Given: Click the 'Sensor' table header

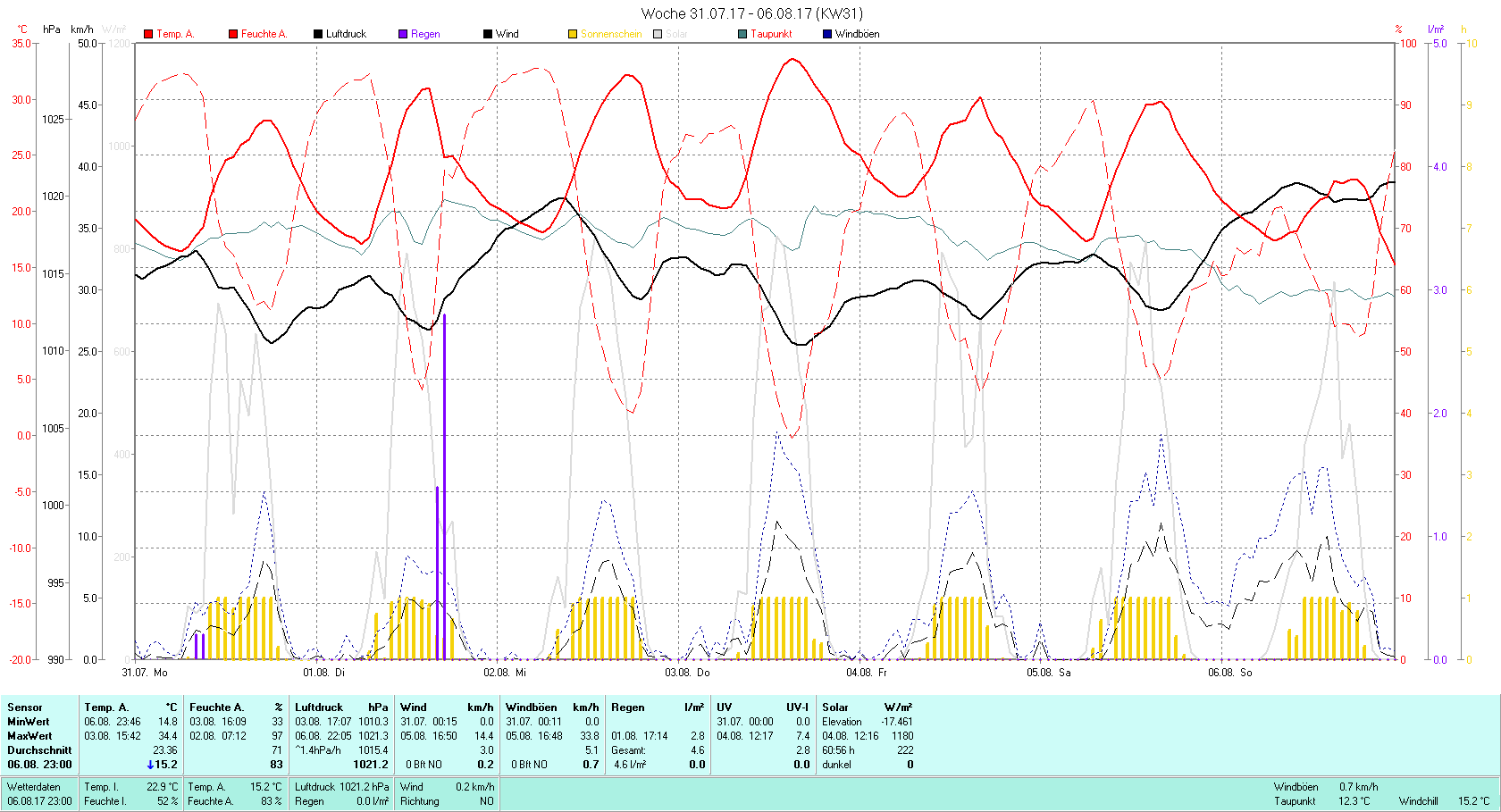Looking at the screenshot, I should pos(25,707).
